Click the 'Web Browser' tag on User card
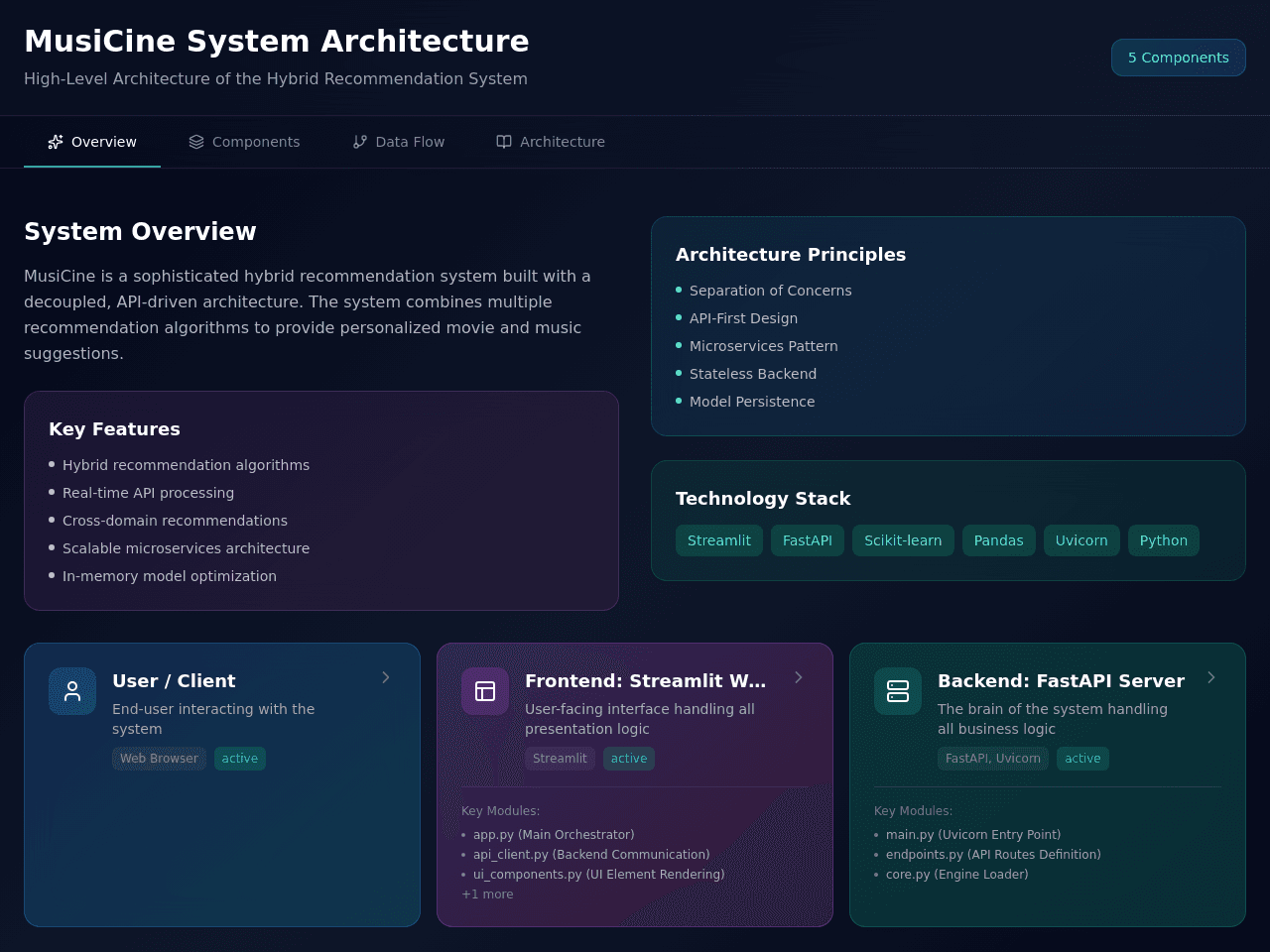The height and width of the screenshot is (952, 1270). [160, 759]
